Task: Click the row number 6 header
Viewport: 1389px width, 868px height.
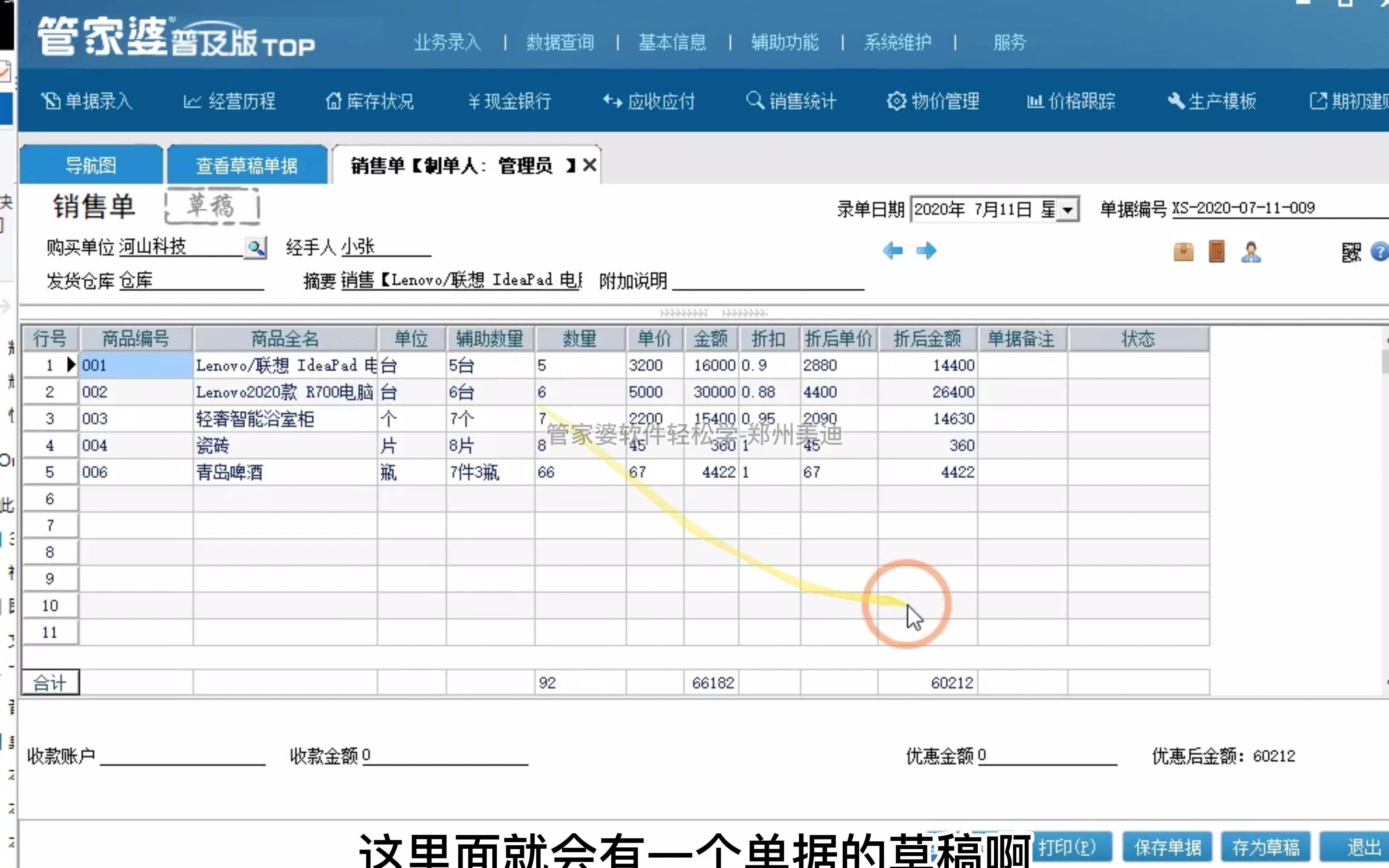Action: 50,499
